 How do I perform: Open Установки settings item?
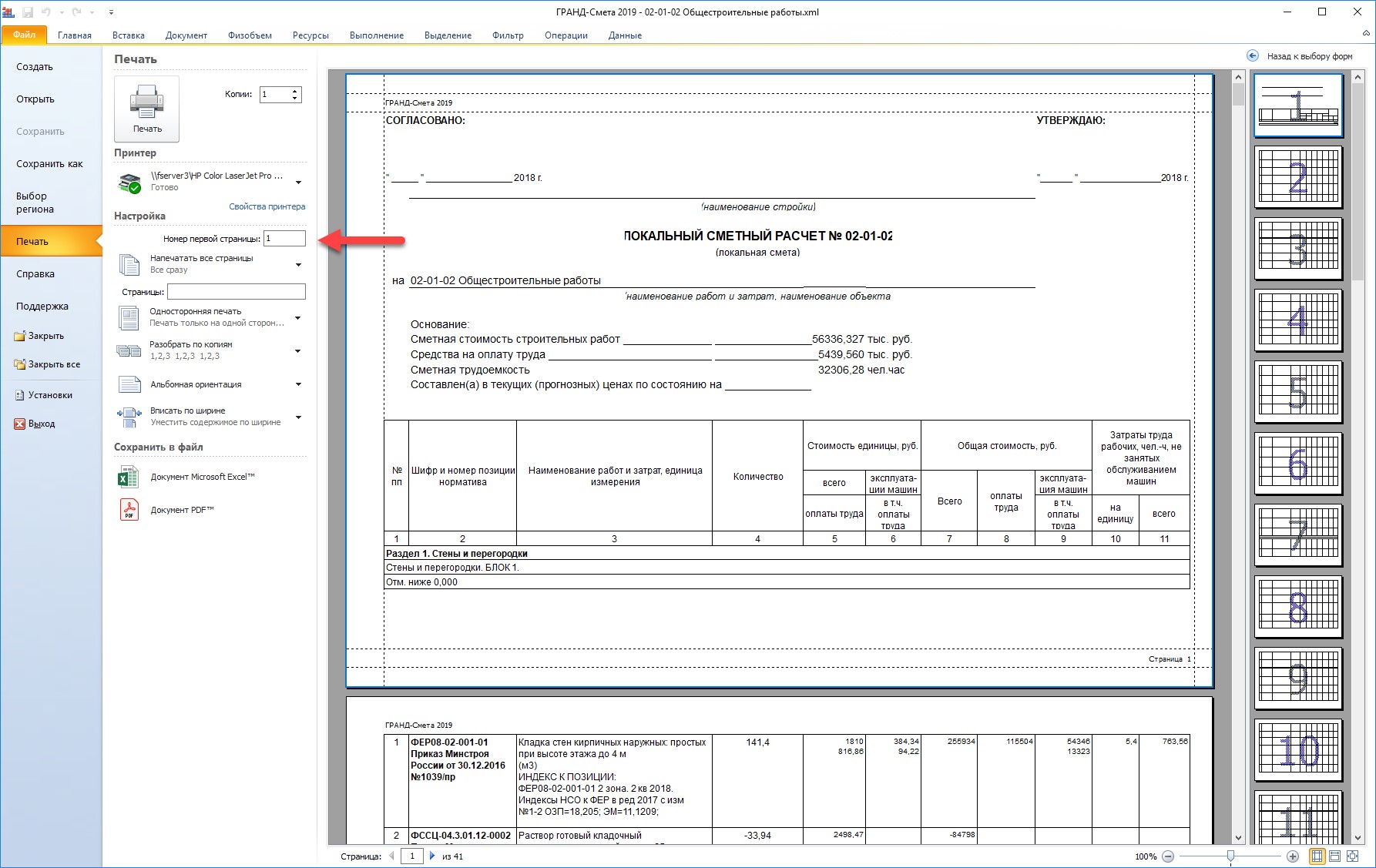click(x=44, y=395)
